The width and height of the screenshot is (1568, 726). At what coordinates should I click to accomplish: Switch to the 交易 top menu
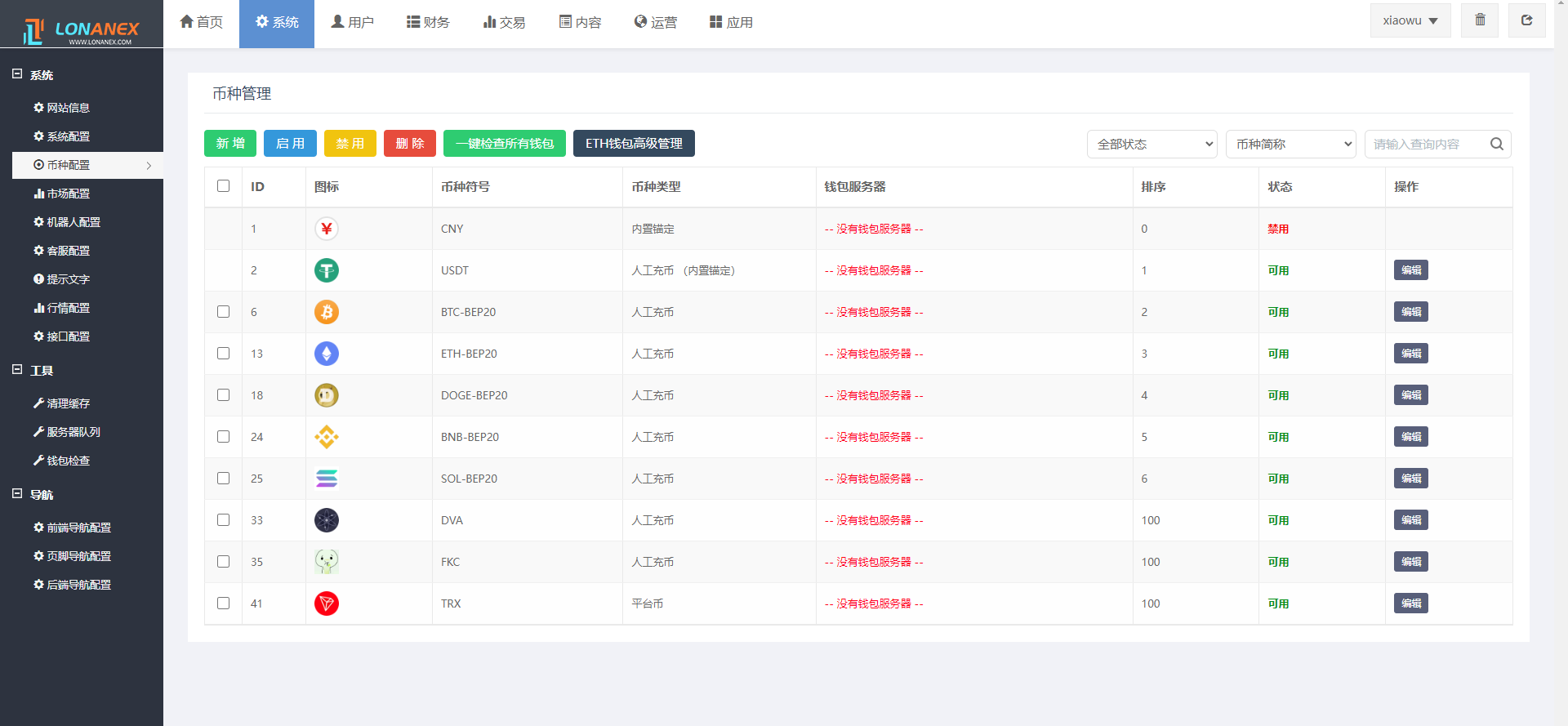[504, 22]
